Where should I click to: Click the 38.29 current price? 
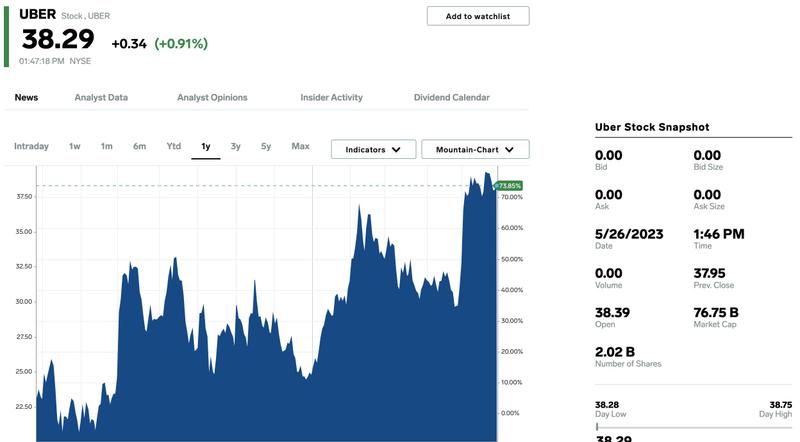[x=58, y=39]
